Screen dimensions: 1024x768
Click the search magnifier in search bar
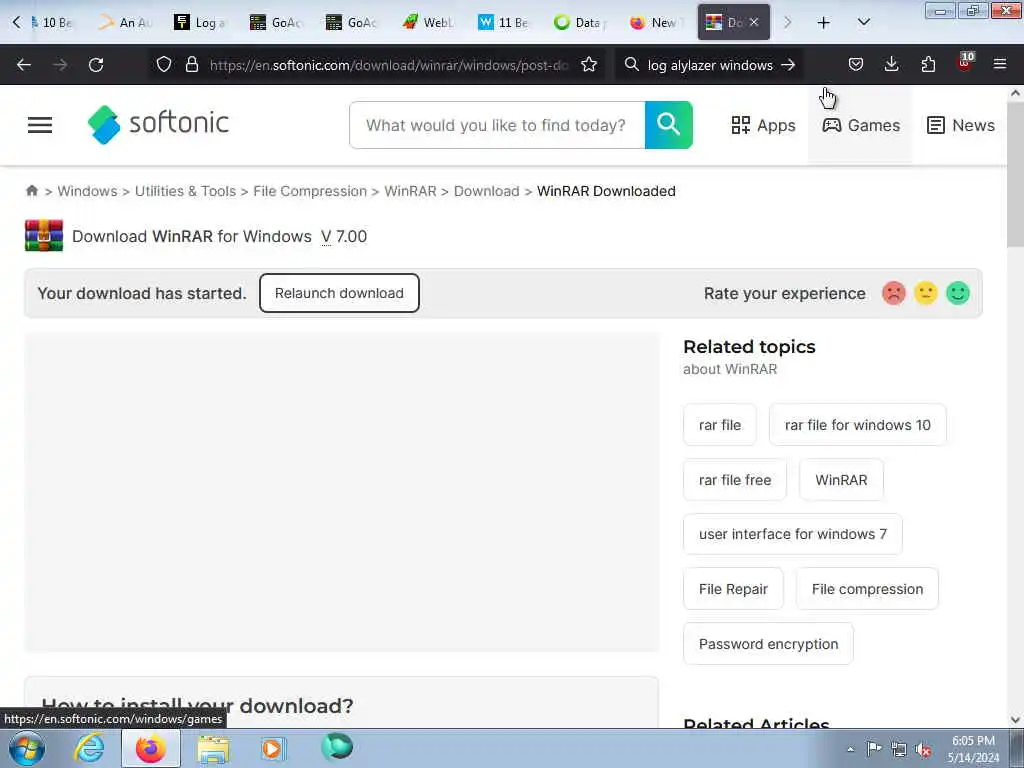pos(632,65)
